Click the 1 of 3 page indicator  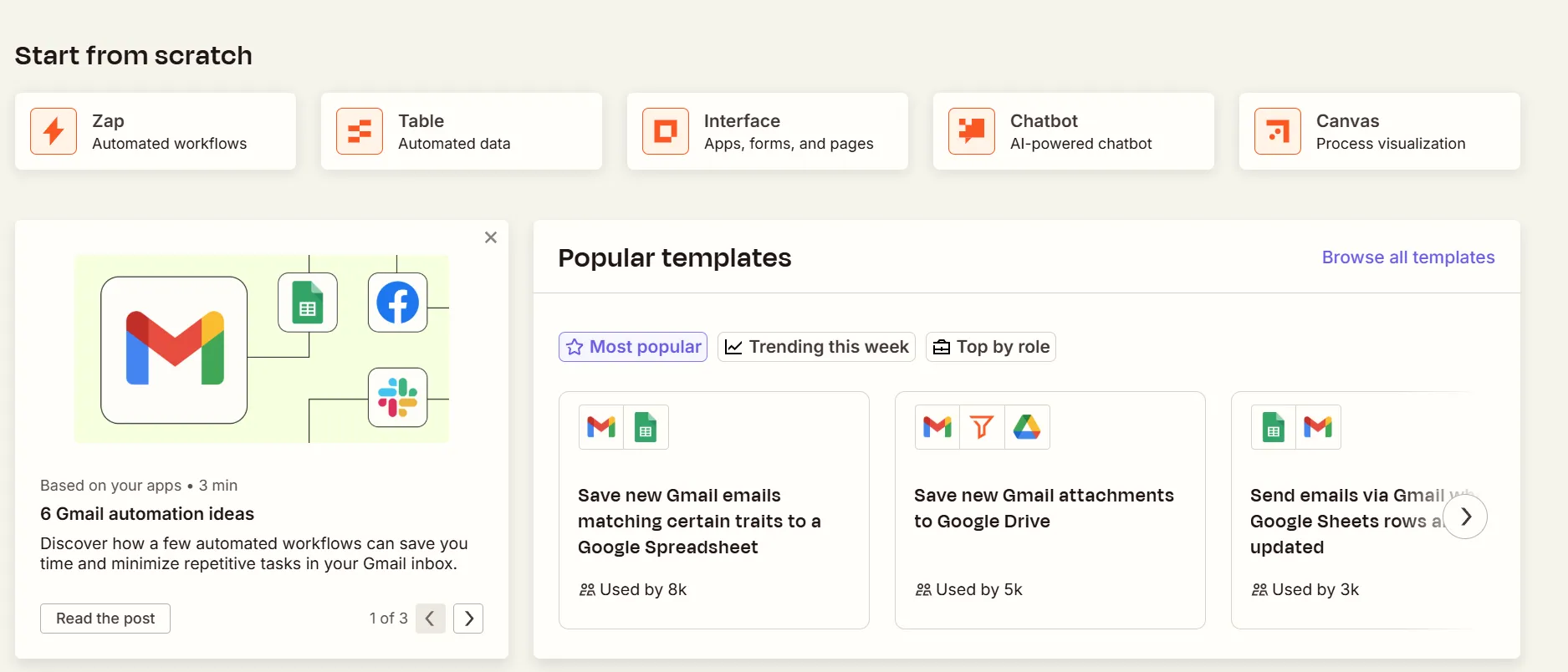coord(388,619)
